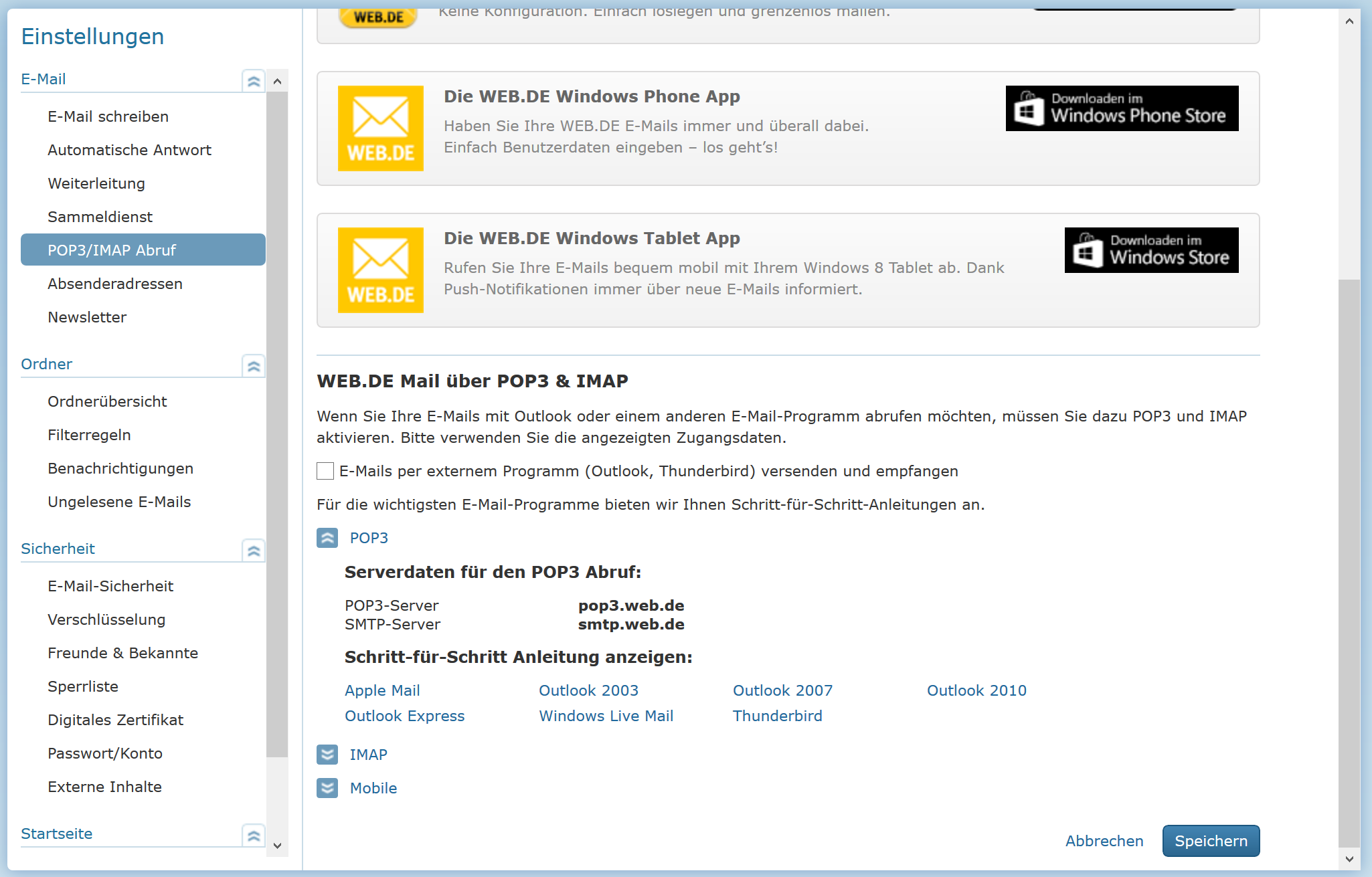The width and height of the screenshot is (1372, 877).
Task: Click the Speichern button
Action: 1211,841
